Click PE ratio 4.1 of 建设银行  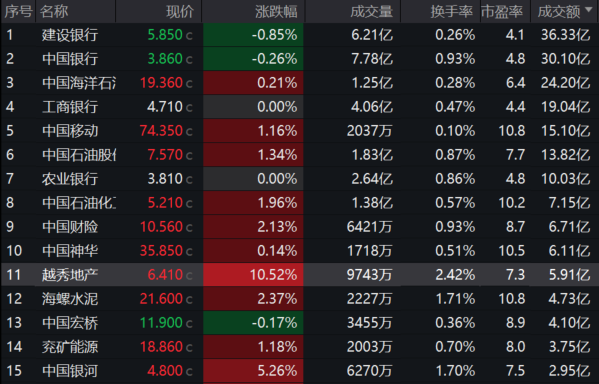515,35
